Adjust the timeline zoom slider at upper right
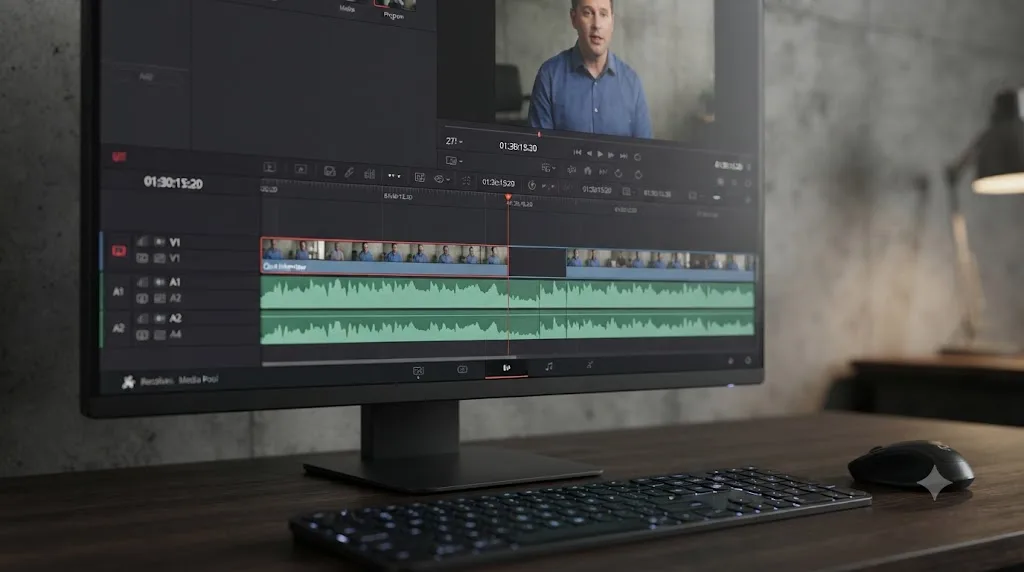 [716, 197]
